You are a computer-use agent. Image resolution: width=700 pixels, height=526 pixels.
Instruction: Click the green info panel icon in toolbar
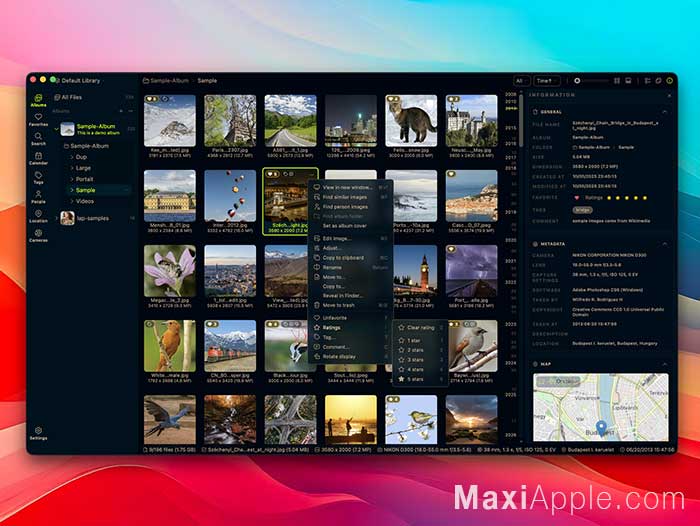tap(669, 81)
